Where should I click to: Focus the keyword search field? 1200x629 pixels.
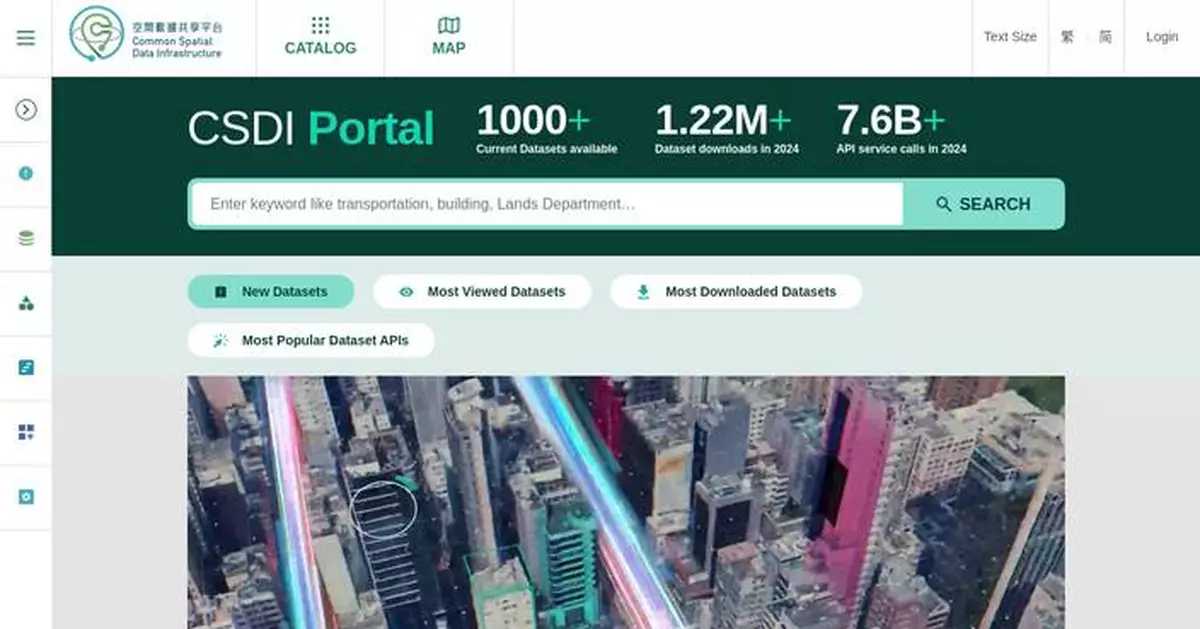(x=547, y=204)
